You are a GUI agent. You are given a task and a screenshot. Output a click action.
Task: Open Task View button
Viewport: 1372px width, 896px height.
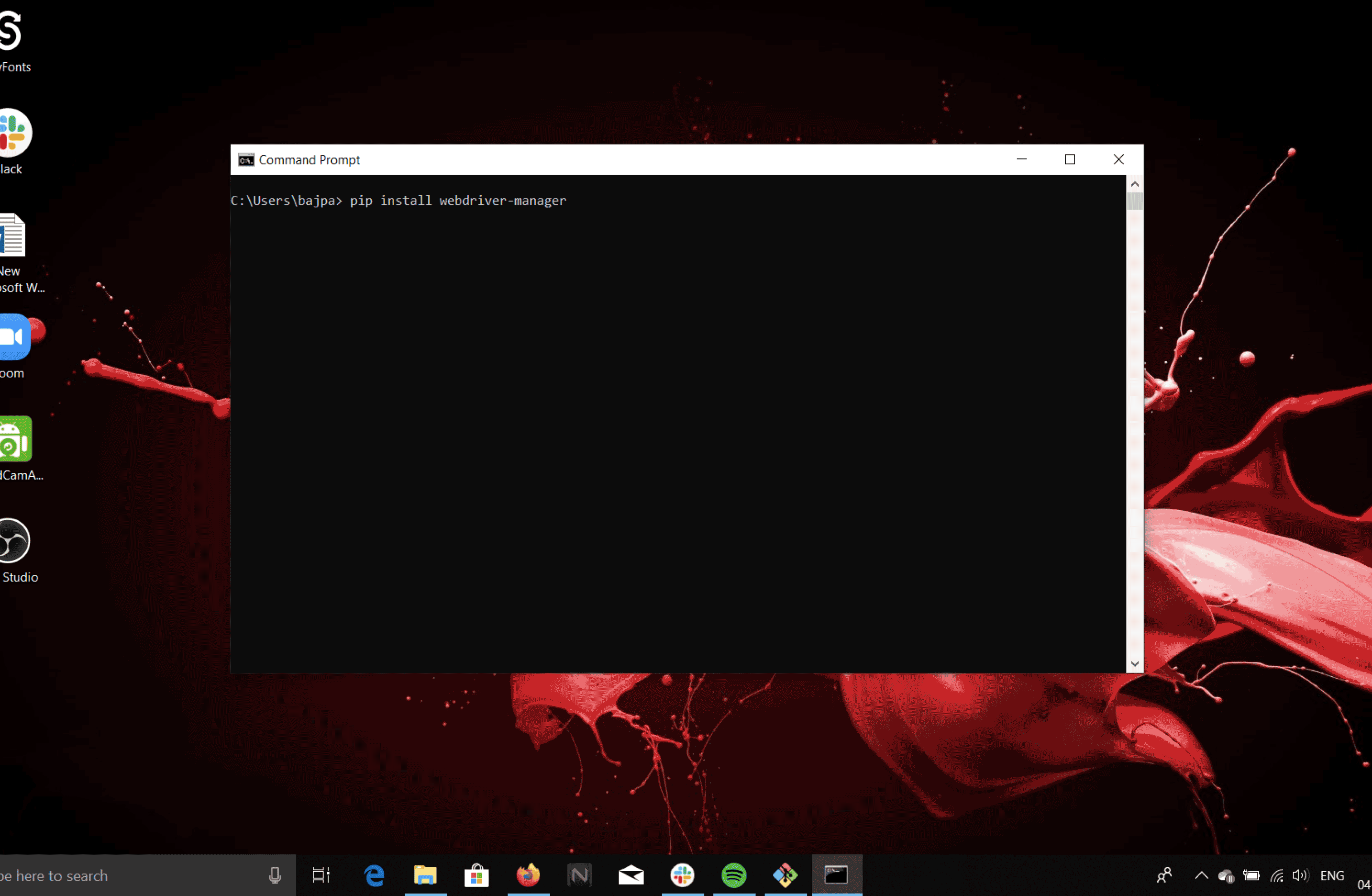[x=321, y=875]
